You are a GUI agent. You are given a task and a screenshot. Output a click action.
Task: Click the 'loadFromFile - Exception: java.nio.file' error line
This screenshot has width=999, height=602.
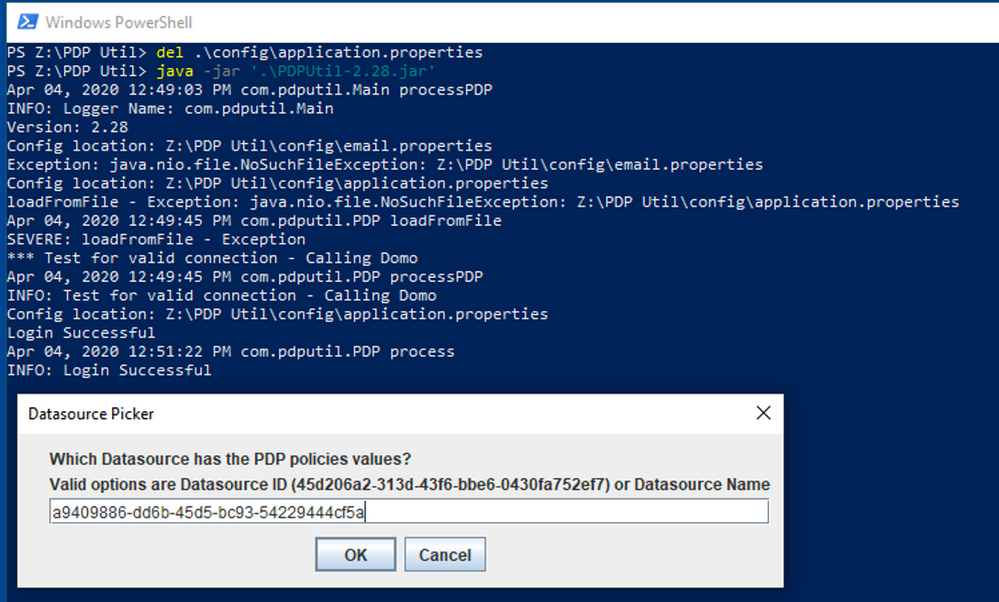[x=483, y=202]
